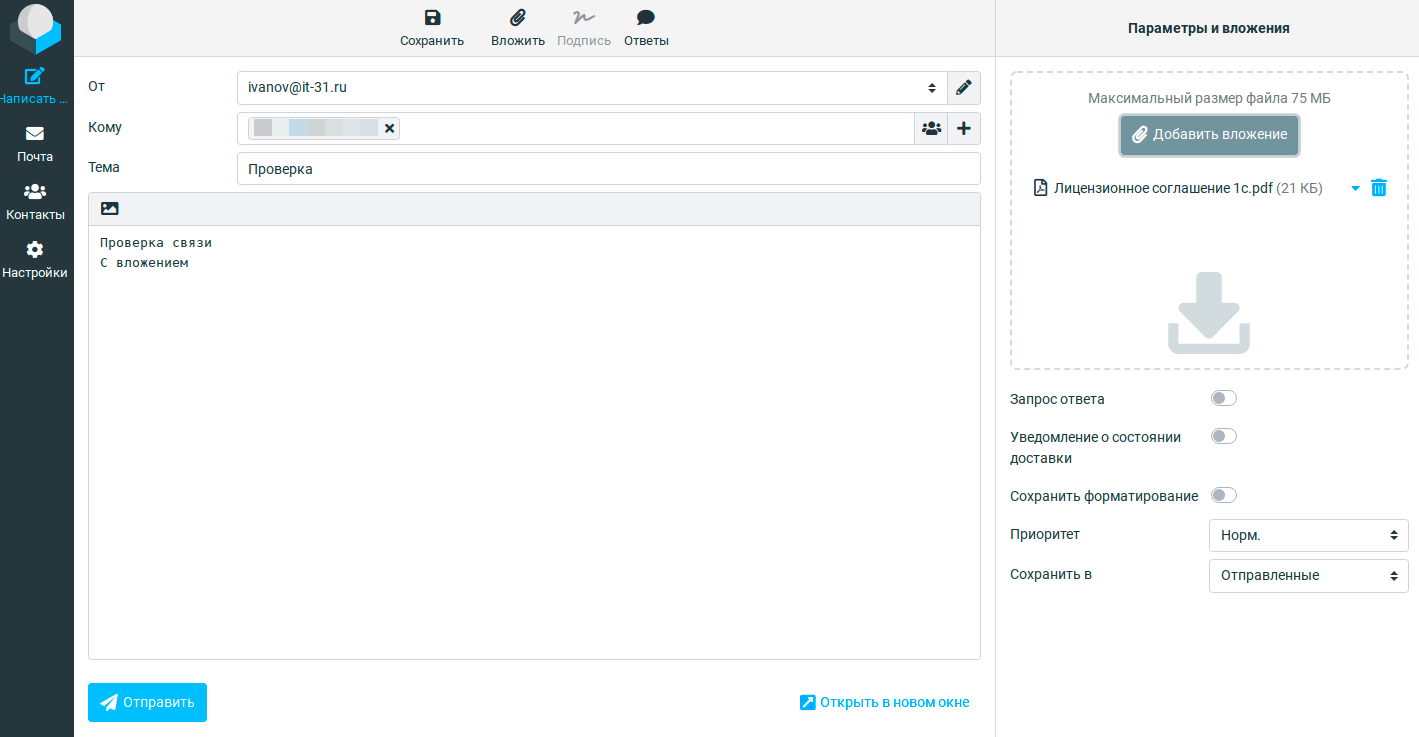This screenshot has width=1419, height=737.
Task: Click the Вложить paperclip toolbar item
Action: (x=518, y=28)
